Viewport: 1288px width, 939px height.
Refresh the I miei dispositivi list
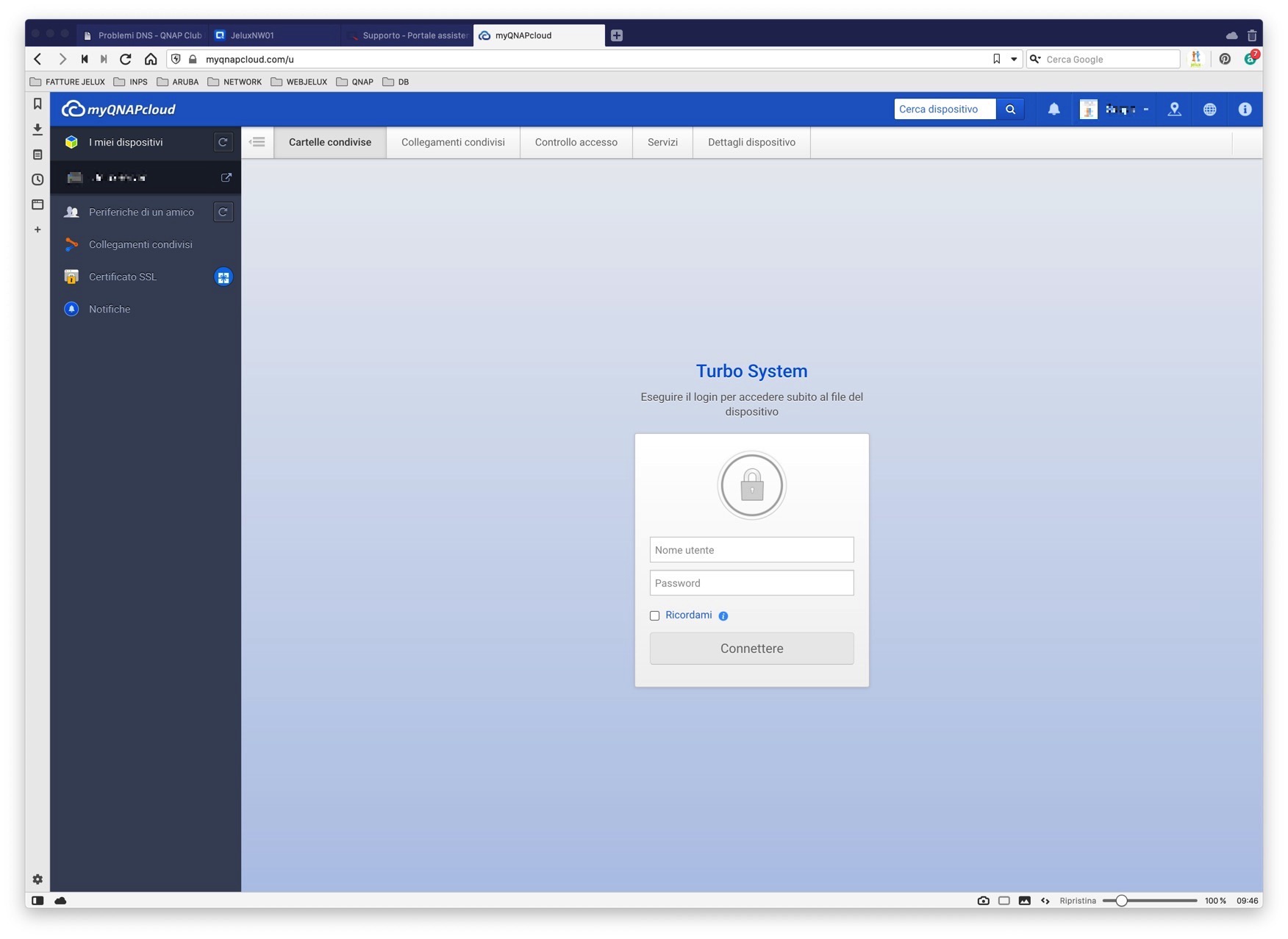click(223, 142)
